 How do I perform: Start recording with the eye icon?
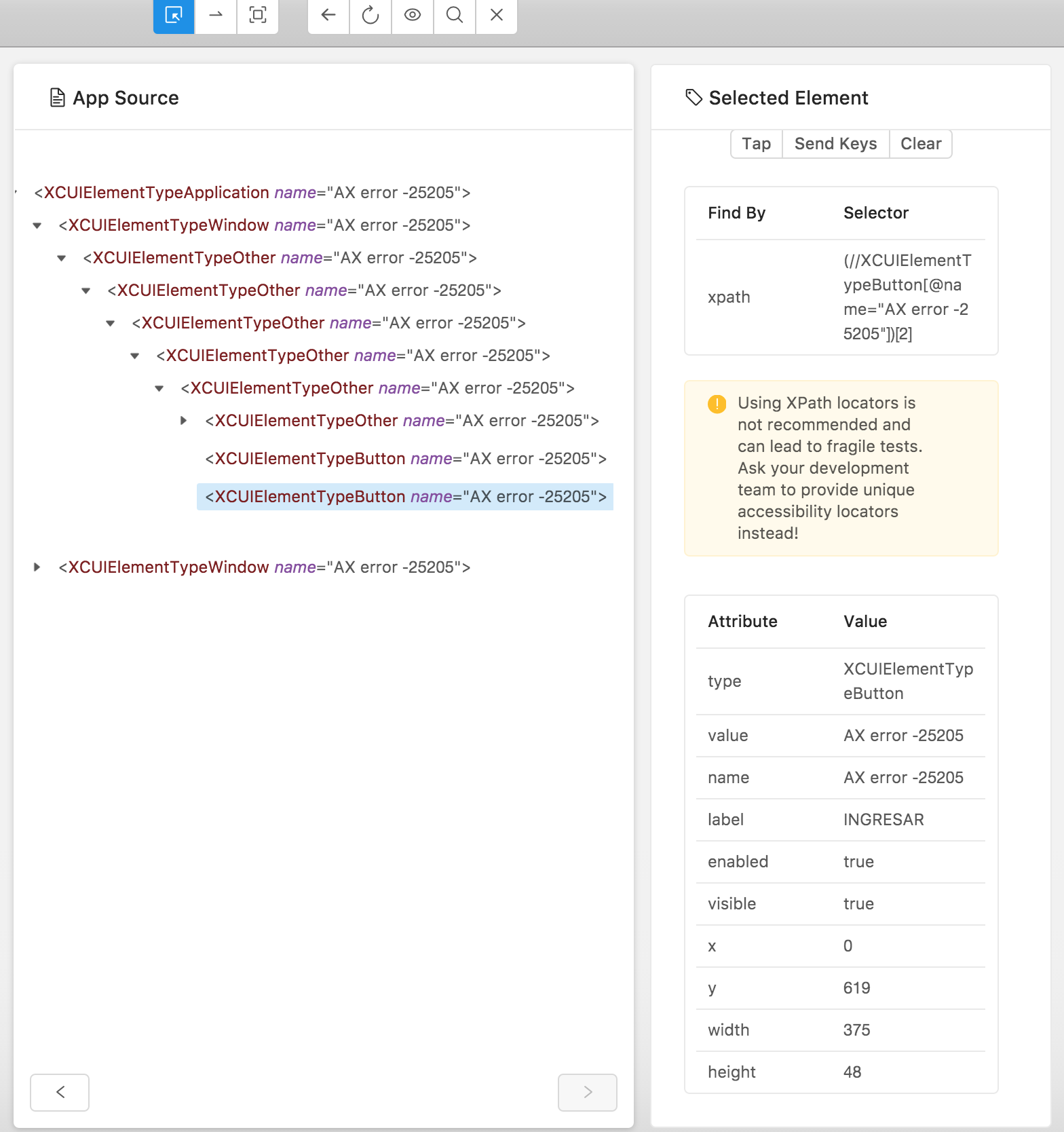(x=413, y=15)
